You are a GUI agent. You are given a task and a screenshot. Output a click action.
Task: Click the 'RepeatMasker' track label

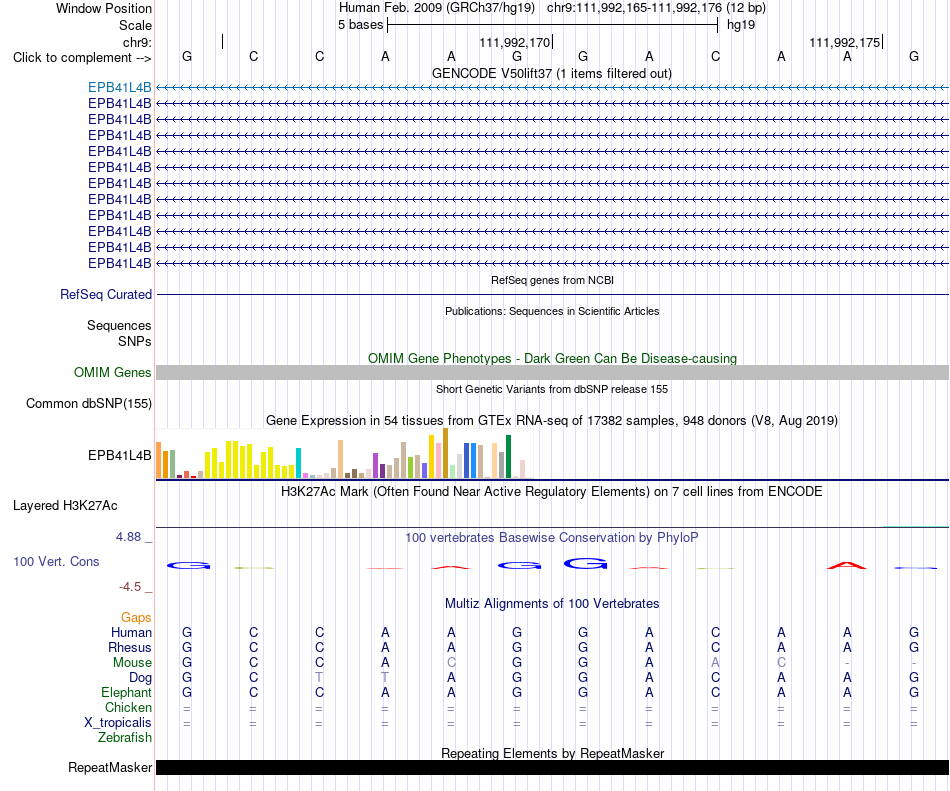pos(110,768)
